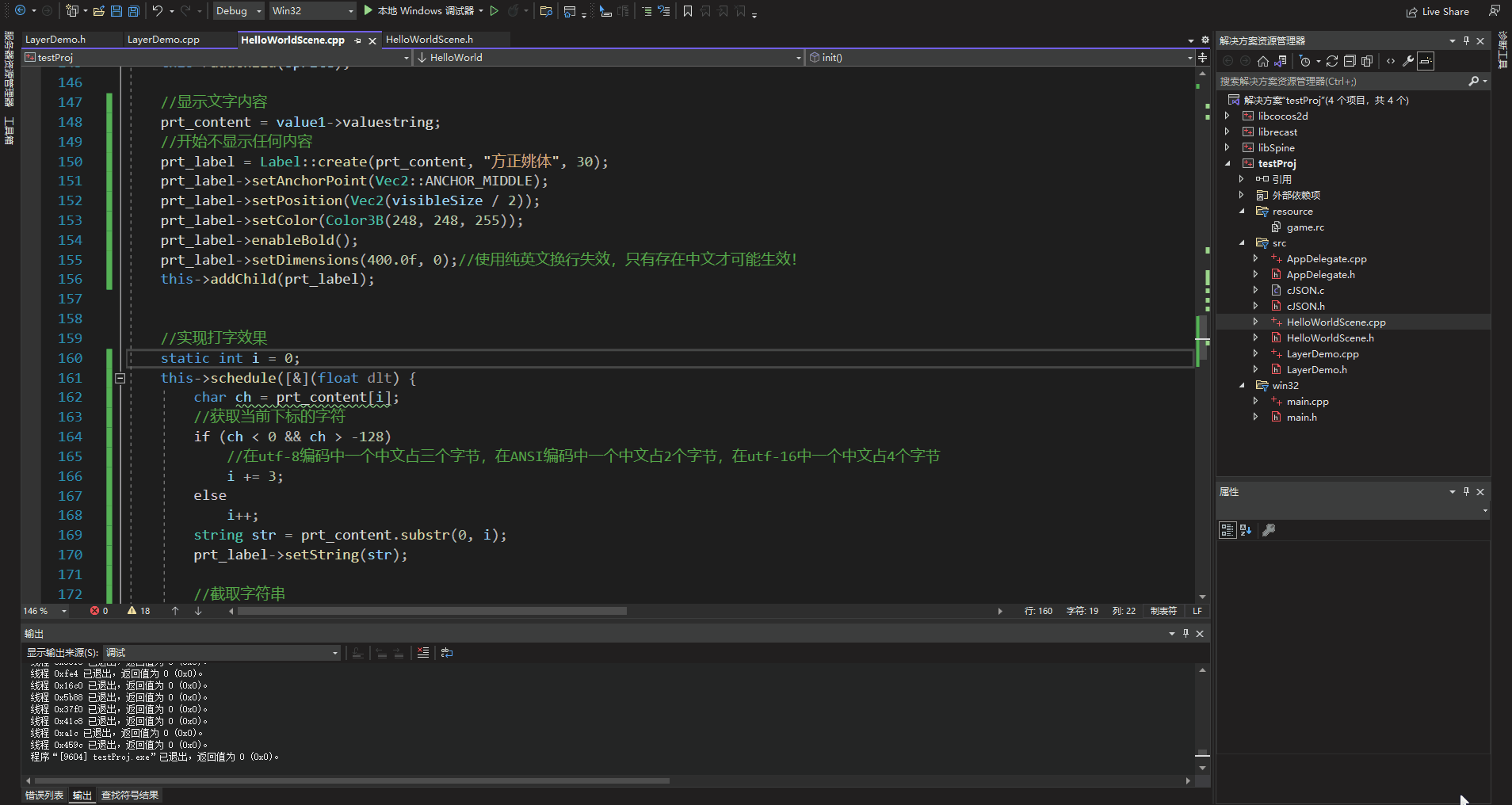1512x805 pixels.
Task: Click the warnings indicator showing 18
Action: (139, 611)
